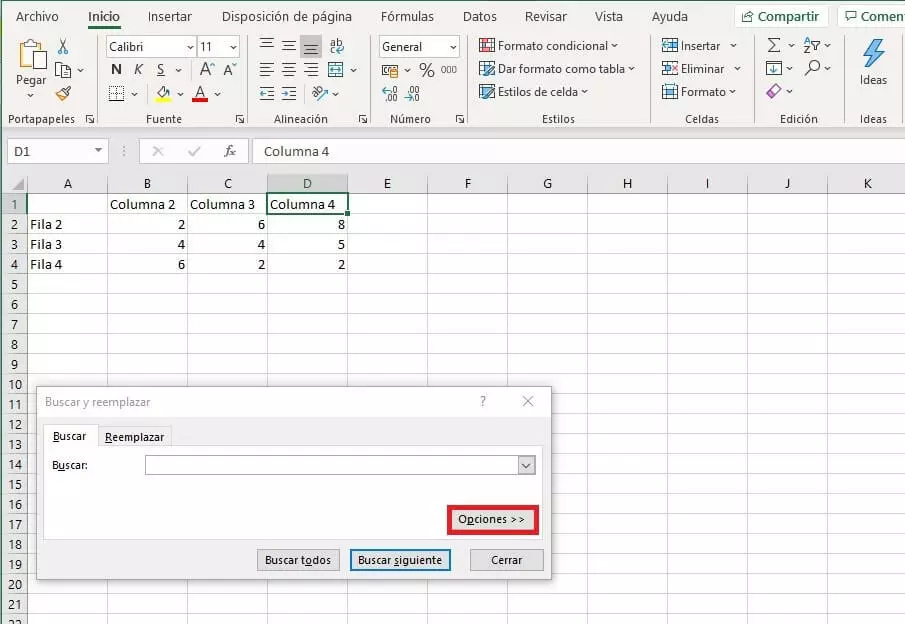Click the Wrap text icon
Image resolution: width=905 pixels, height=624 pixels.
[337, 46]
